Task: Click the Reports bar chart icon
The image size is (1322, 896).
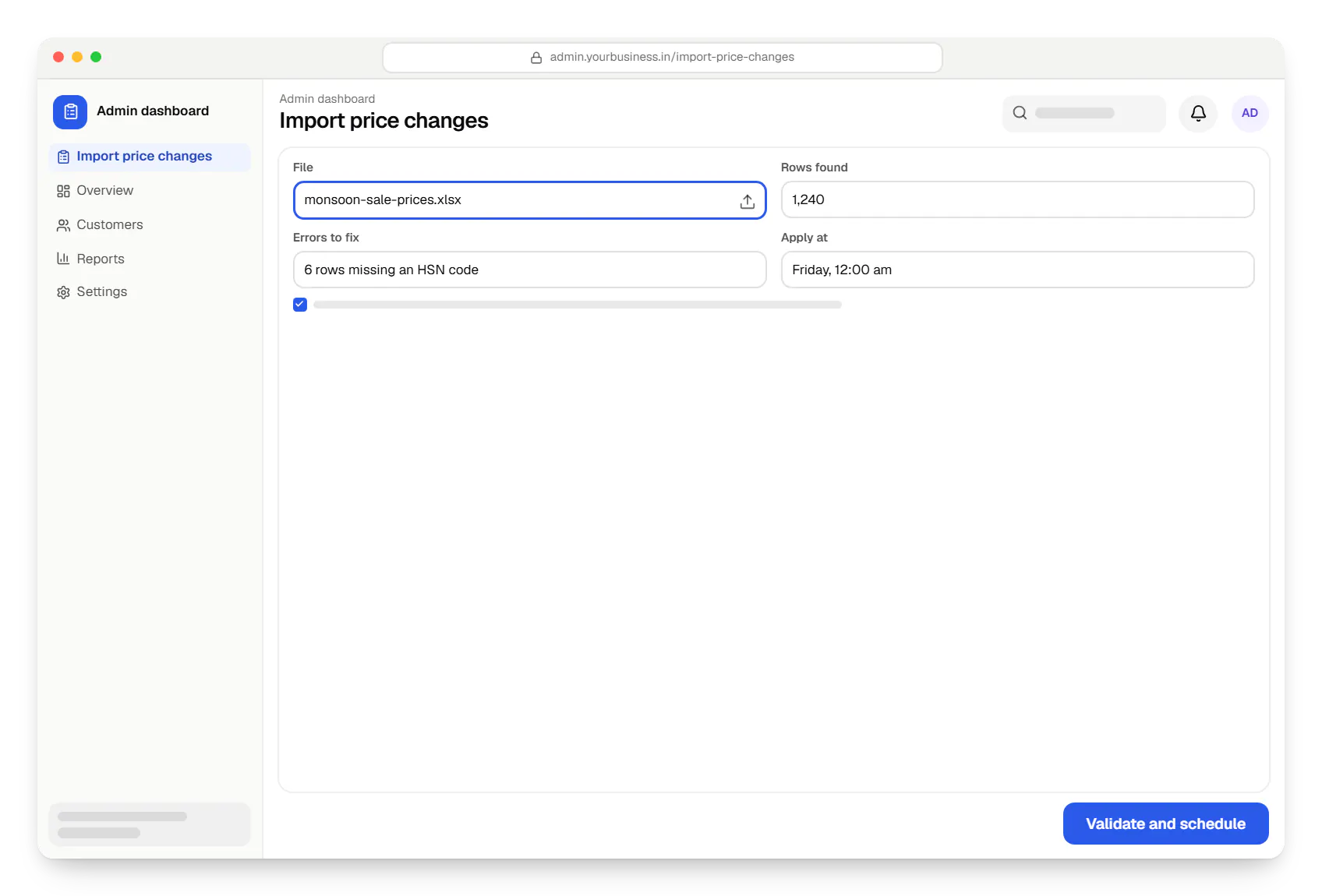Action: [63, 259]
